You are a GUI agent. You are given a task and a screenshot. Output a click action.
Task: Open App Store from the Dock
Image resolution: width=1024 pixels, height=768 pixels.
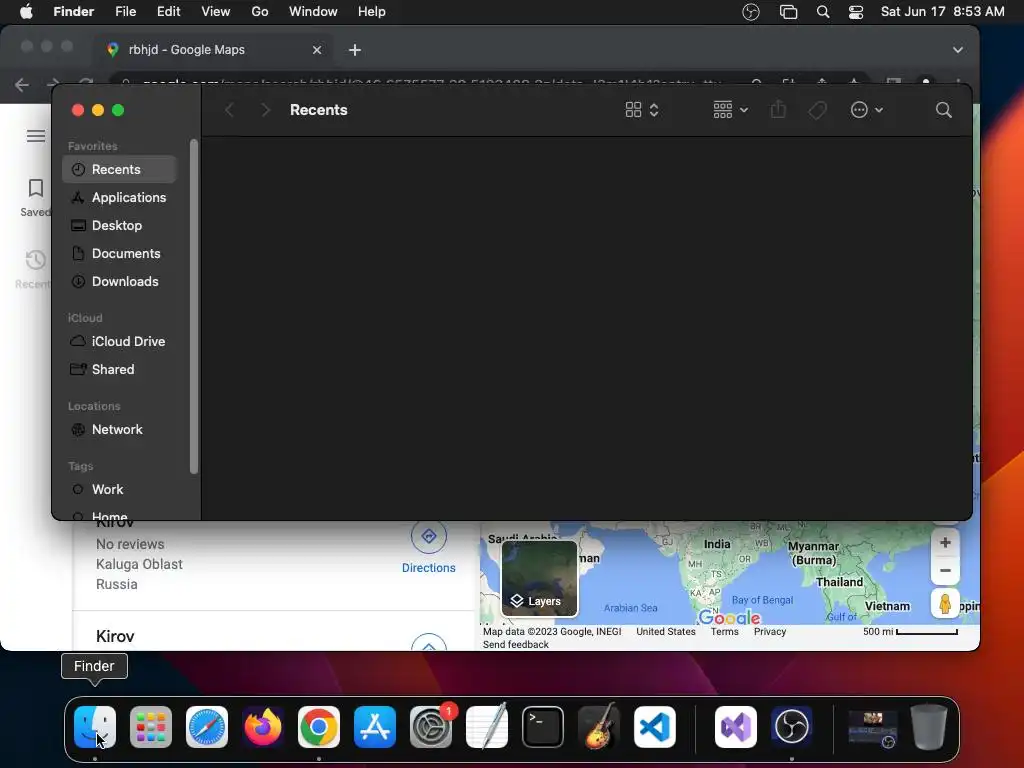tap(375, 727)
